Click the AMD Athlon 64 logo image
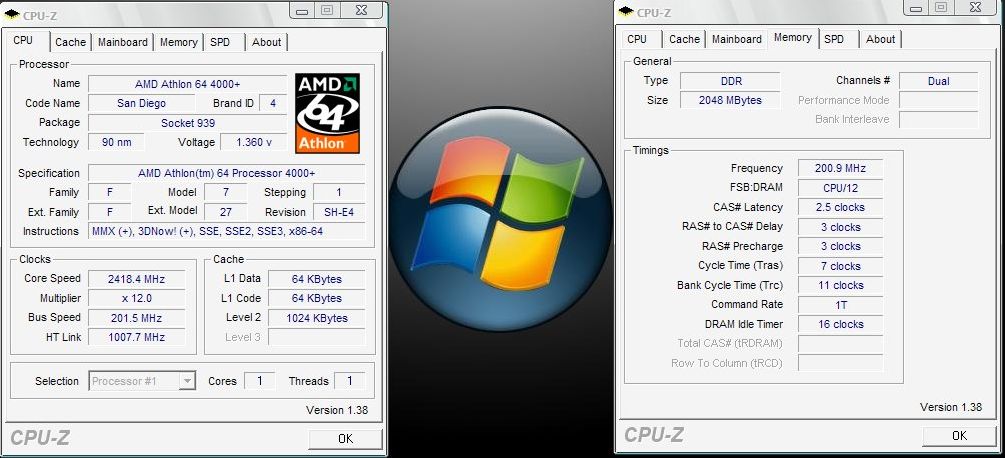The width and height of the screenshot is (1005, 458). tap(328, 113)
